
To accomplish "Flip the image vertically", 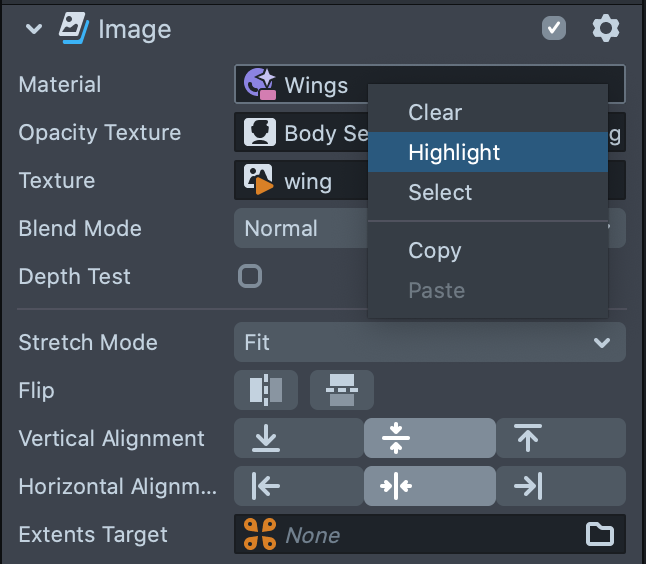I will (x=342, y=390).
